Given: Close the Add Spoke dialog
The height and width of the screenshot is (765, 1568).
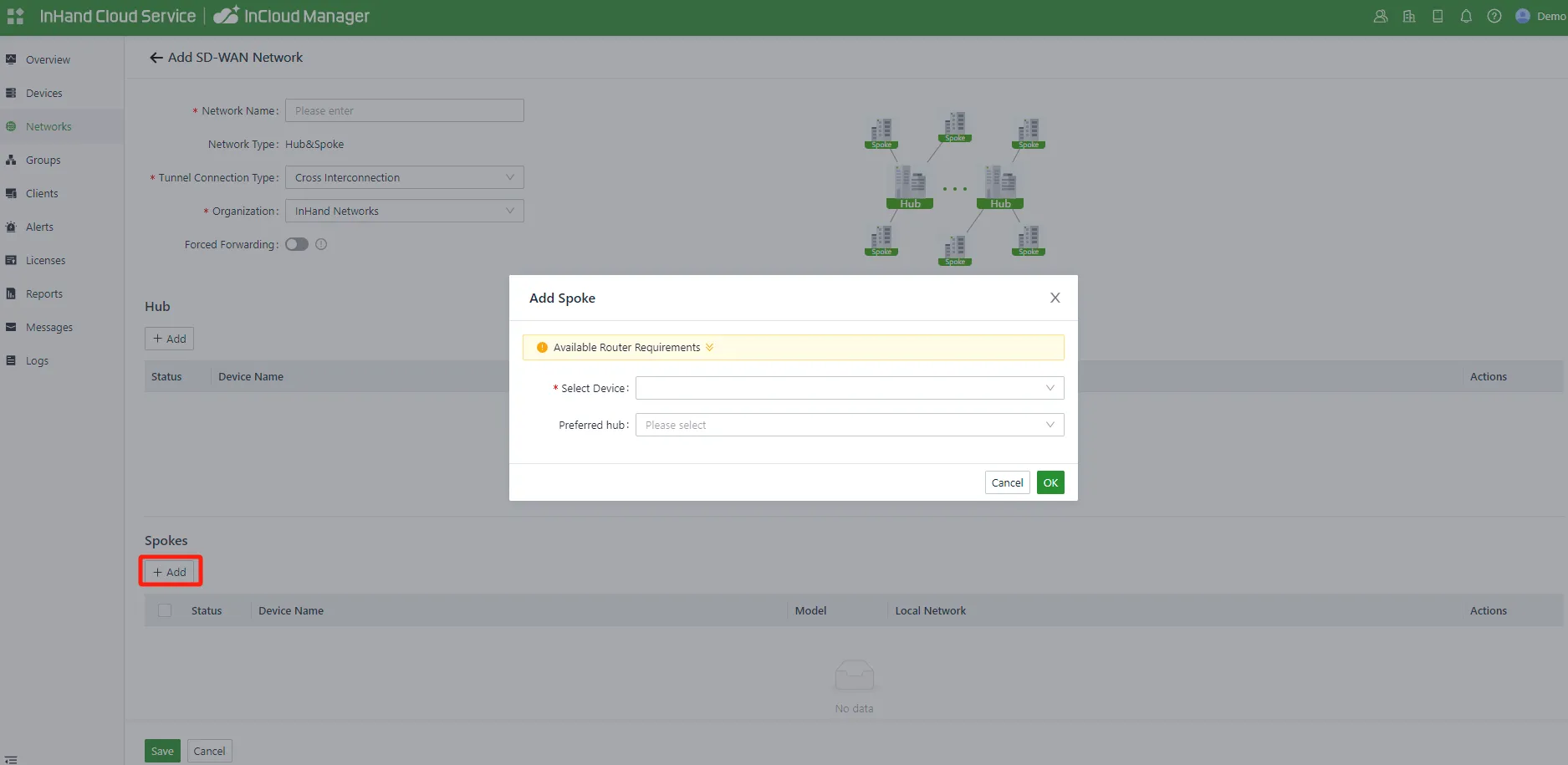Looking at the screenshot, I should 1055,298.
